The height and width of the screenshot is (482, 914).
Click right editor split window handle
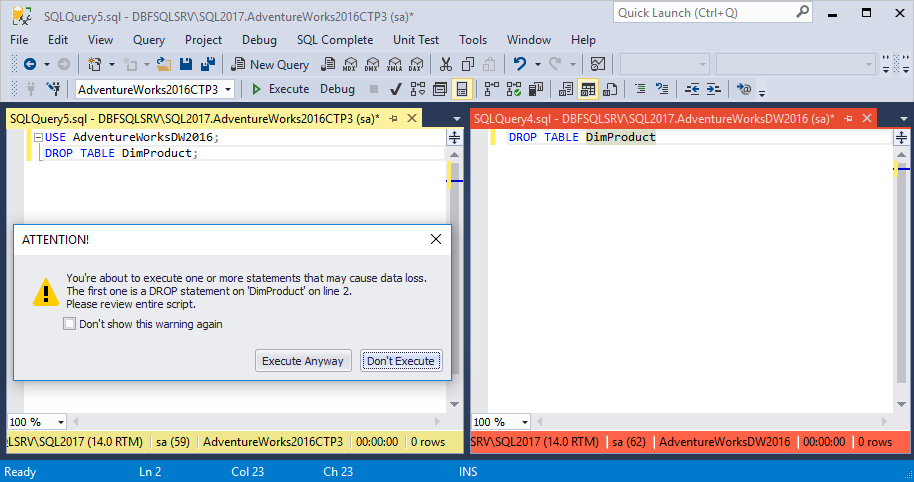tap(901, 137)
